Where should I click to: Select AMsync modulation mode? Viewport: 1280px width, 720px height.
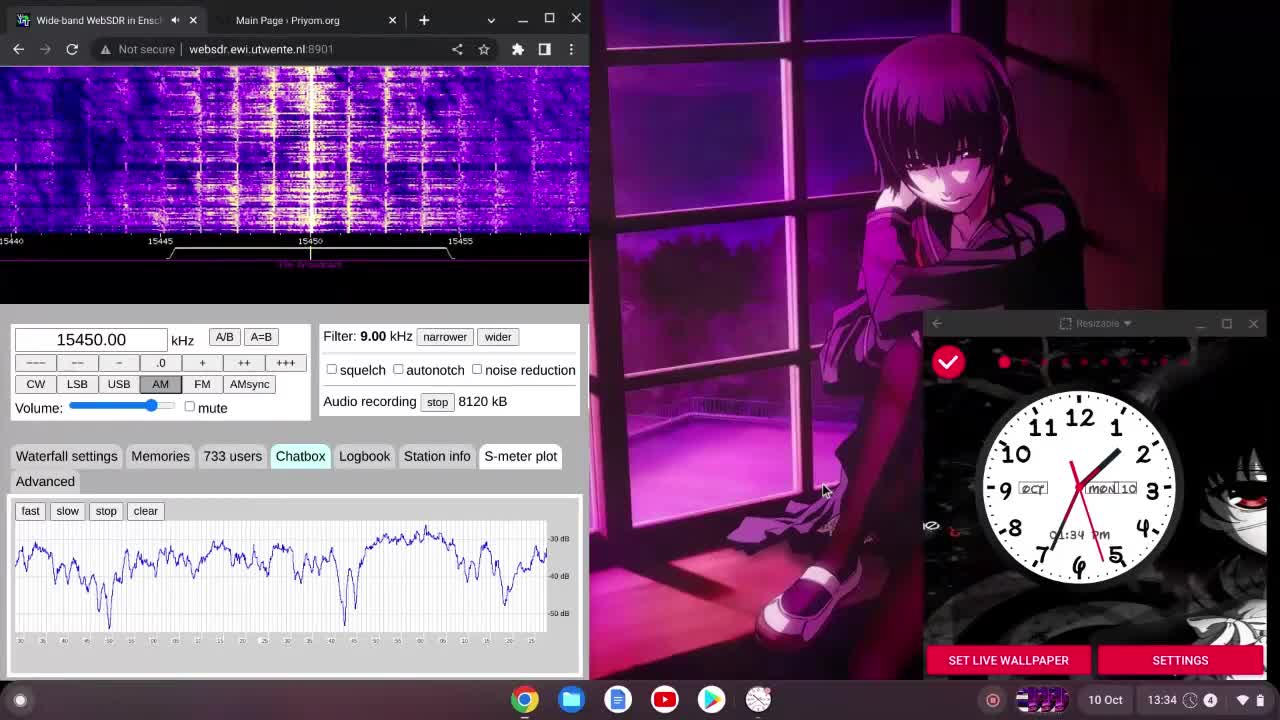click(250, 384)
